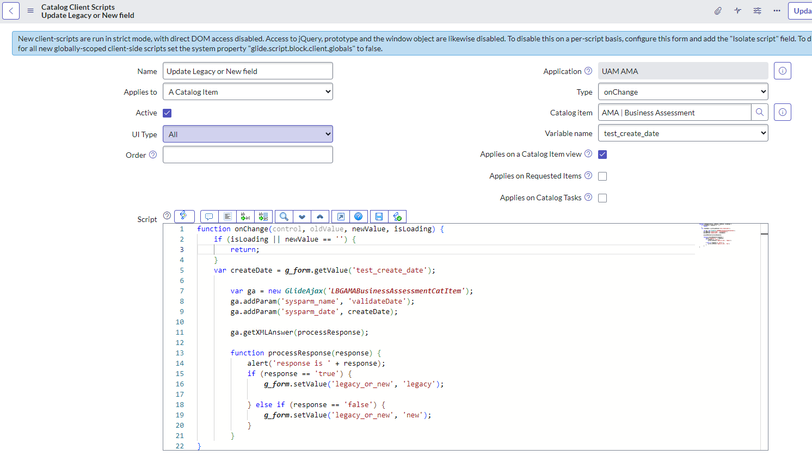Open the Applies to dropdown
Screen dimensions: 812x462
(248, 92)
